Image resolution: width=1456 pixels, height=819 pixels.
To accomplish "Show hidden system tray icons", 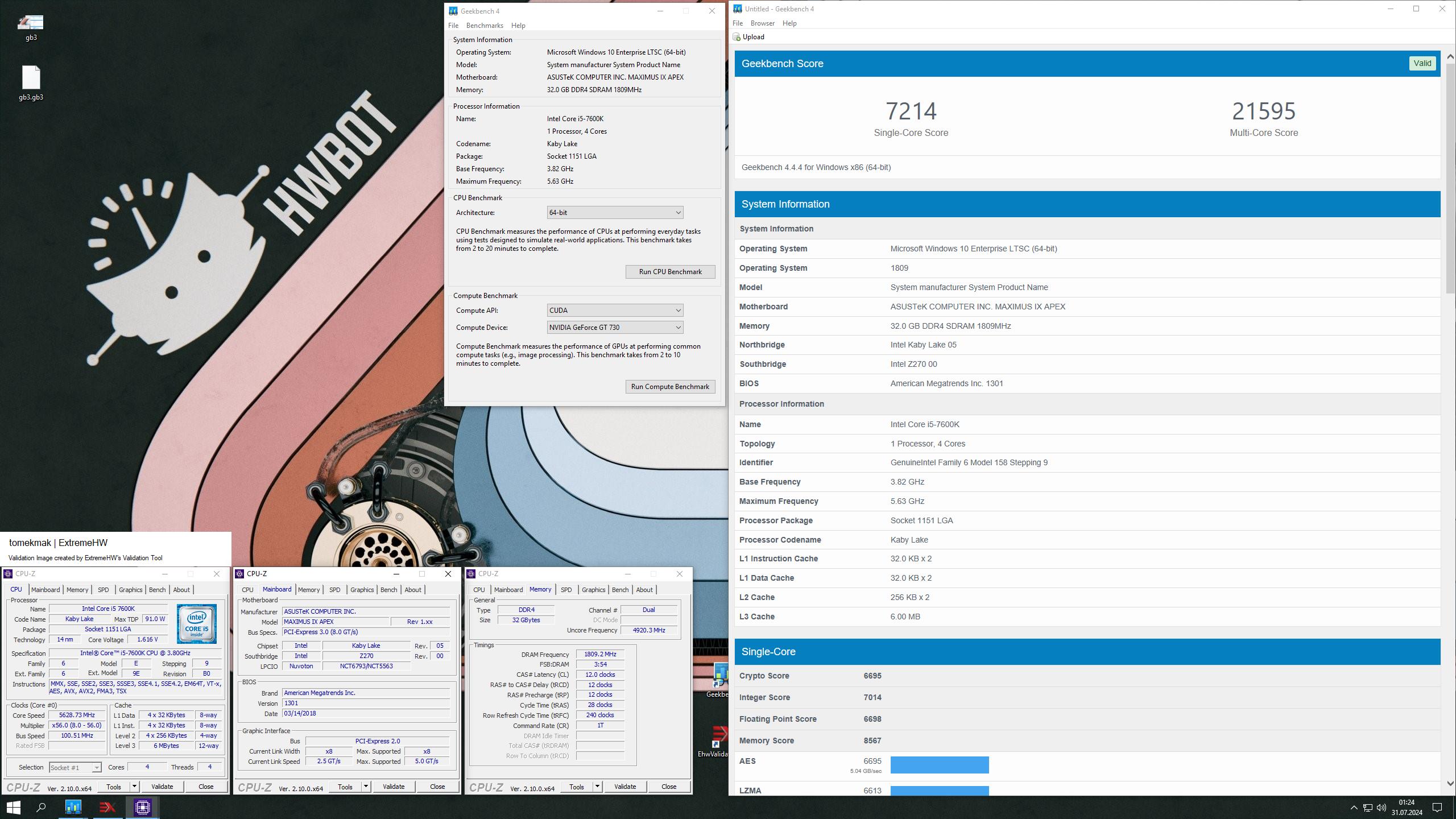I will pyautogui.click(x=1354, y=808).
